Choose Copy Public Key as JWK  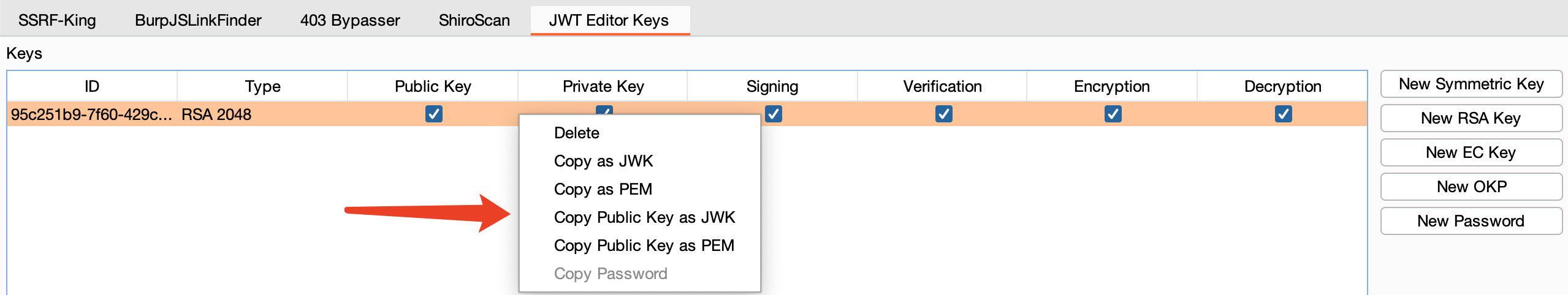(x=644, y=217)
